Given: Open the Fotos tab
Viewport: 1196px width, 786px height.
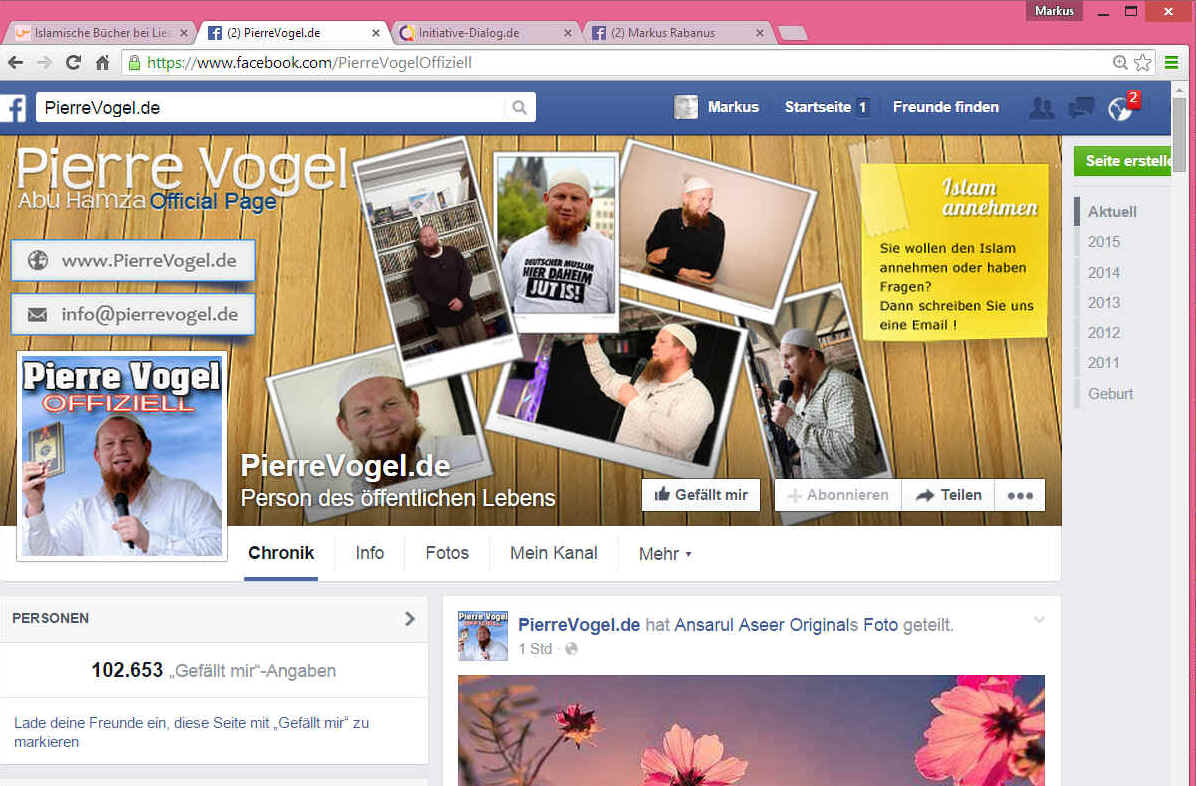Looking at the screenshot, I should [447, 553].
